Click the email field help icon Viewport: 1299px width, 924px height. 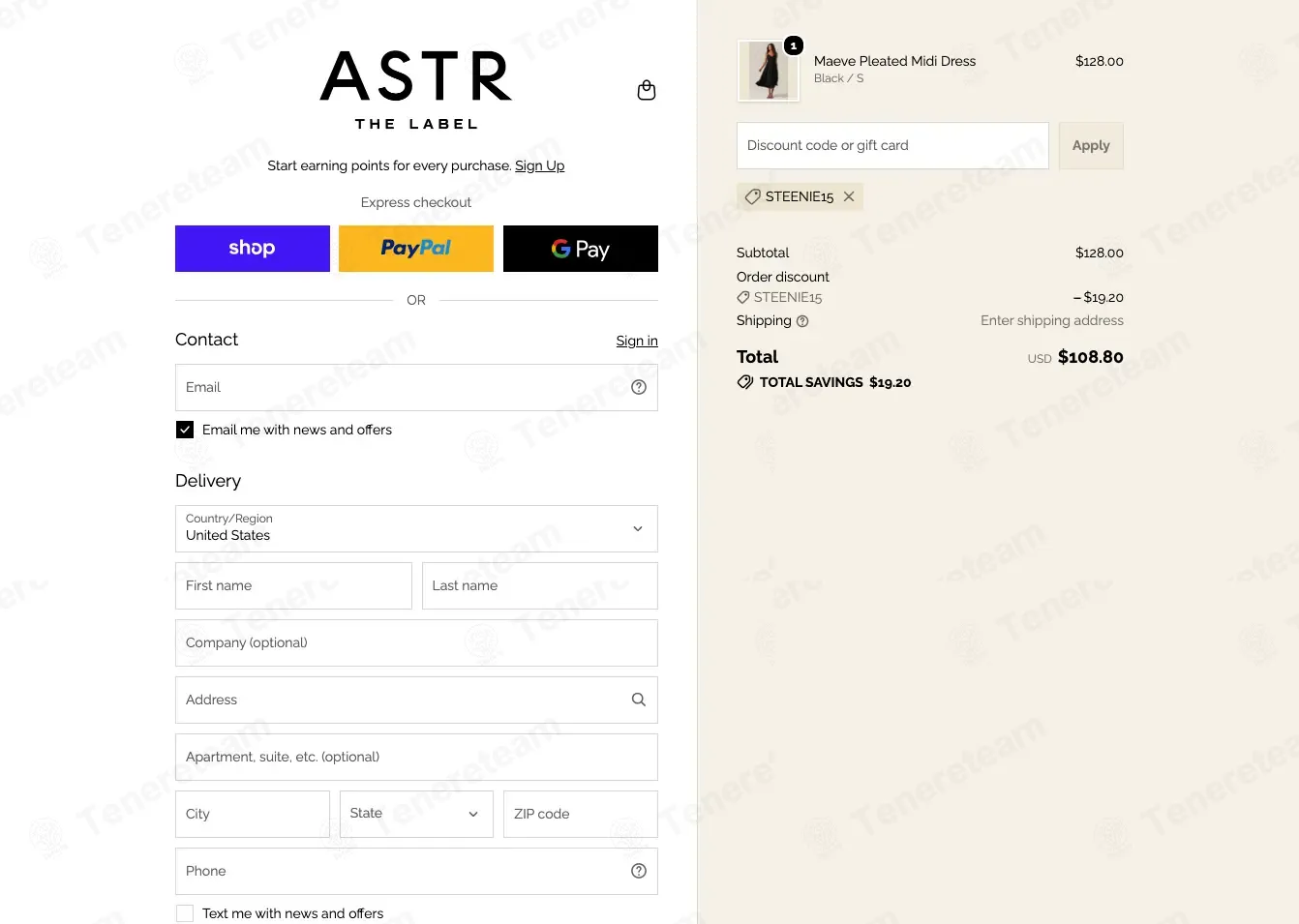tap(639, 387)
